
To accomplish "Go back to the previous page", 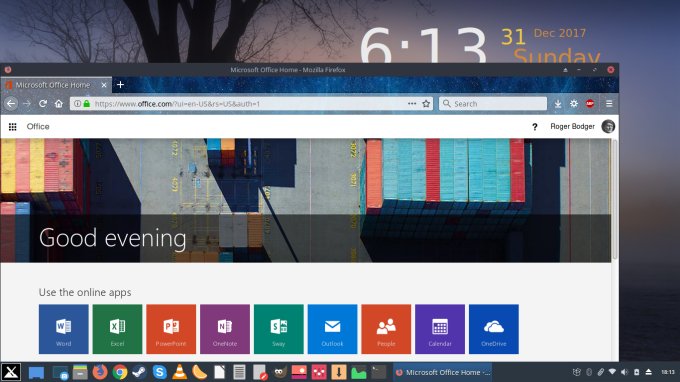I will click(x=11, y=104).
